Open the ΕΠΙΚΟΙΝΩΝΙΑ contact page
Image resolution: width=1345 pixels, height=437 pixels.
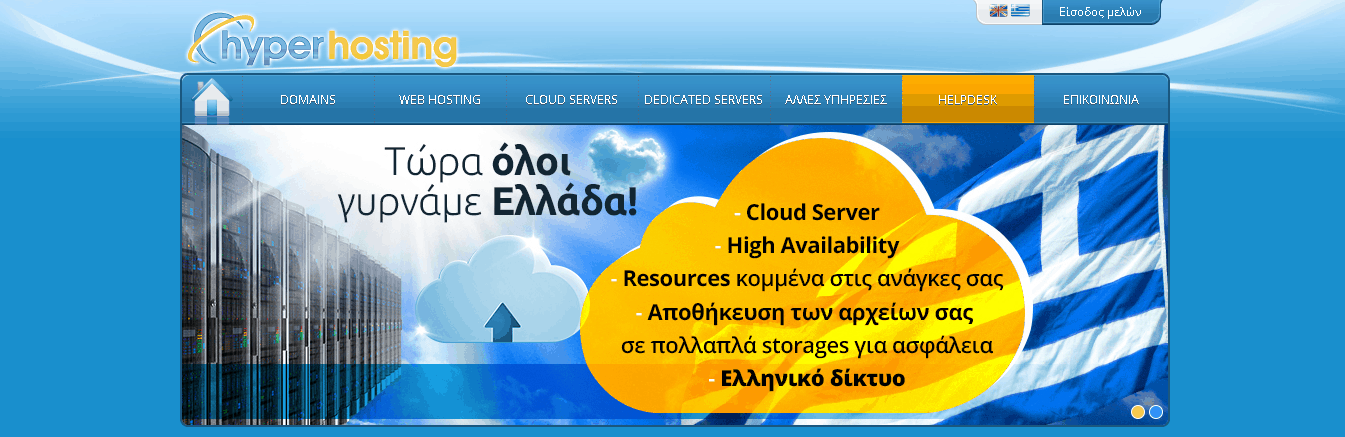pos(1100,100)
